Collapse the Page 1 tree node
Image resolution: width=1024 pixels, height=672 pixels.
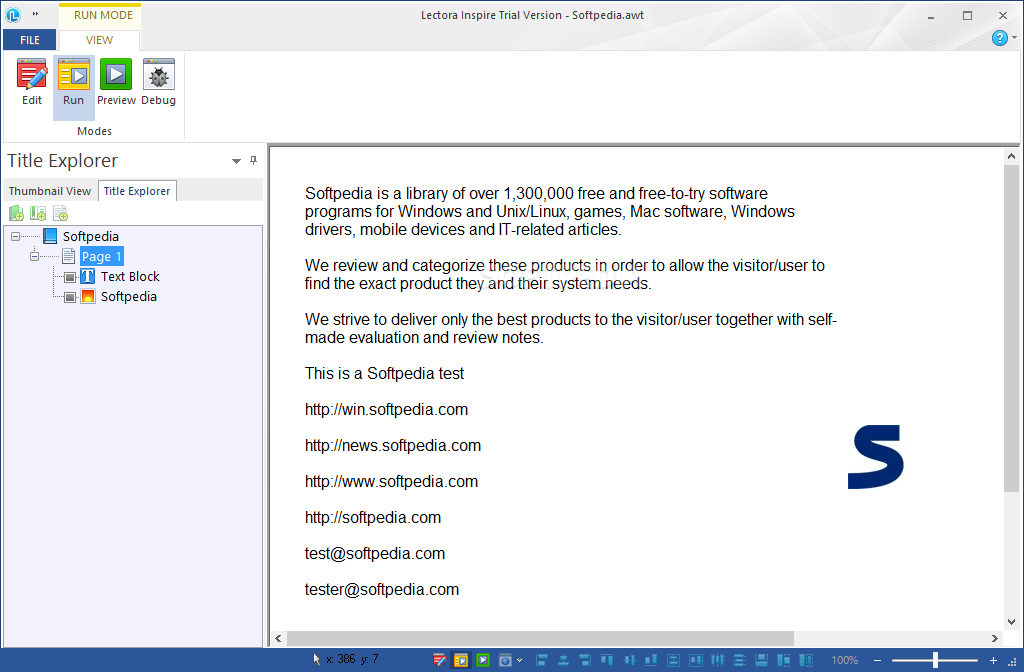34,257
